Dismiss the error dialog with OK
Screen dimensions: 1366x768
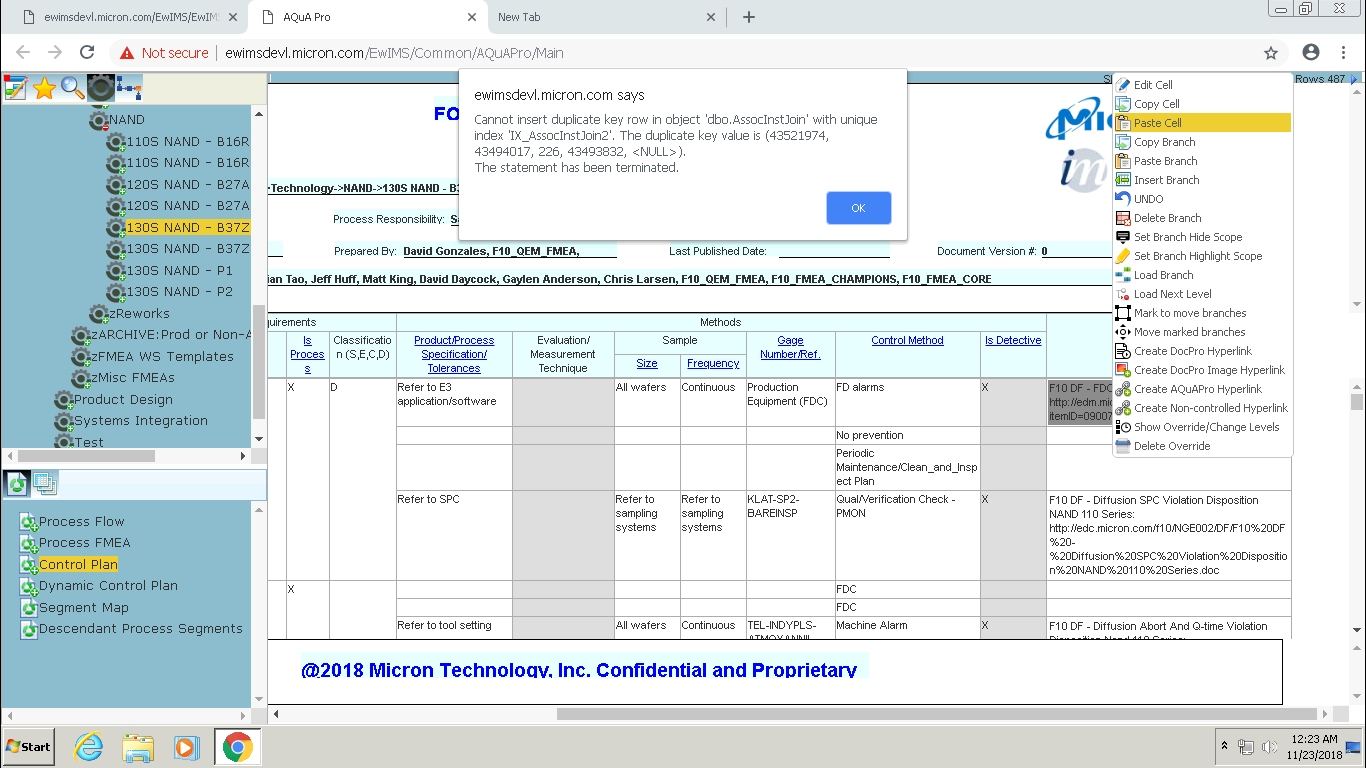click(x=858, y=208)
